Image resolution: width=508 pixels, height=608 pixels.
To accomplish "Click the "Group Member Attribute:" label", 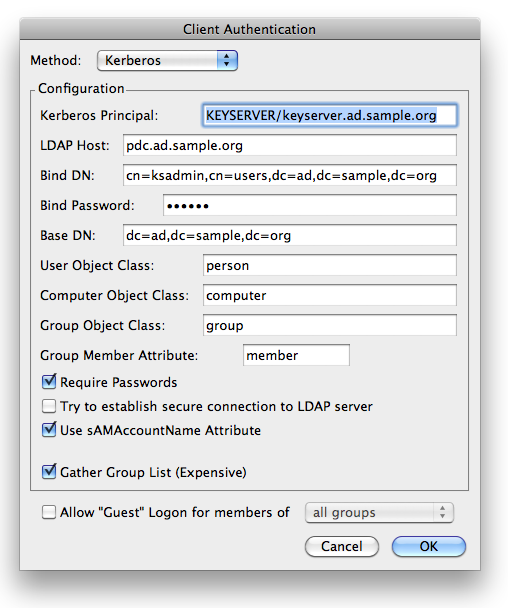I will coord(119,355).
